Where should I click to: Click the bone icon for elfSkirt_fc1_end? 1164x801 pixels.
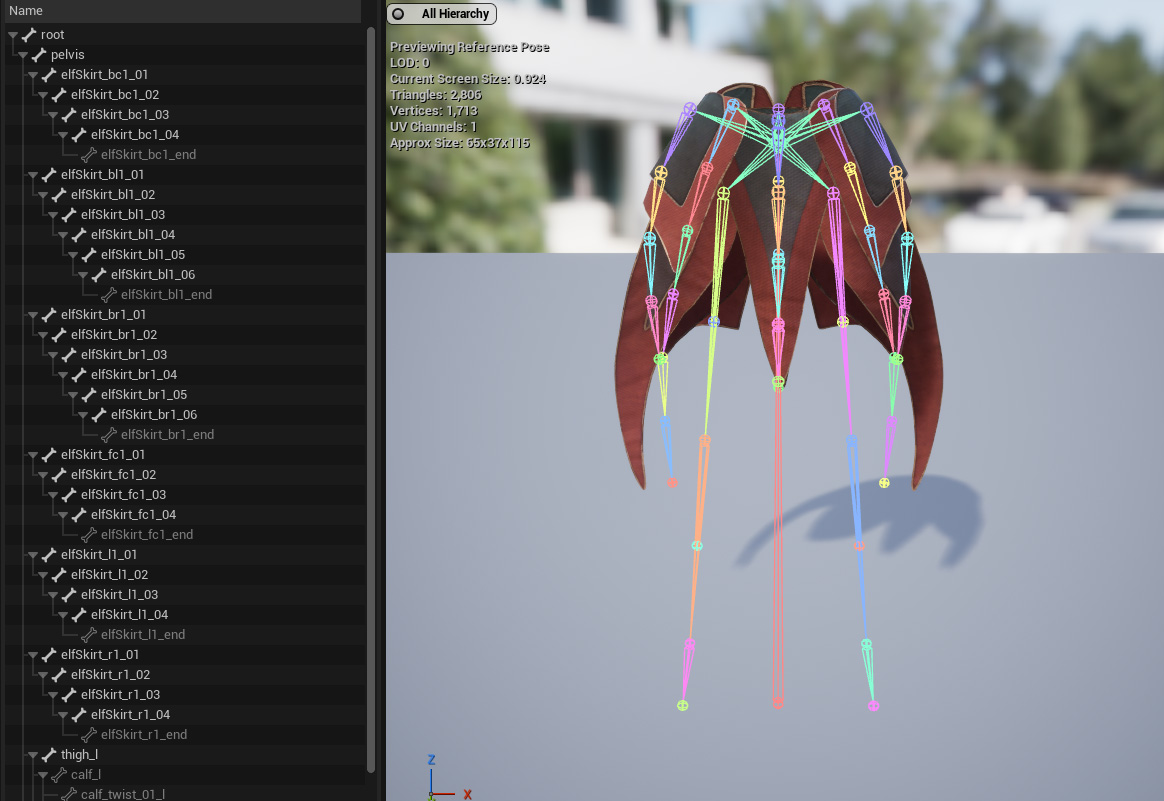89,535
